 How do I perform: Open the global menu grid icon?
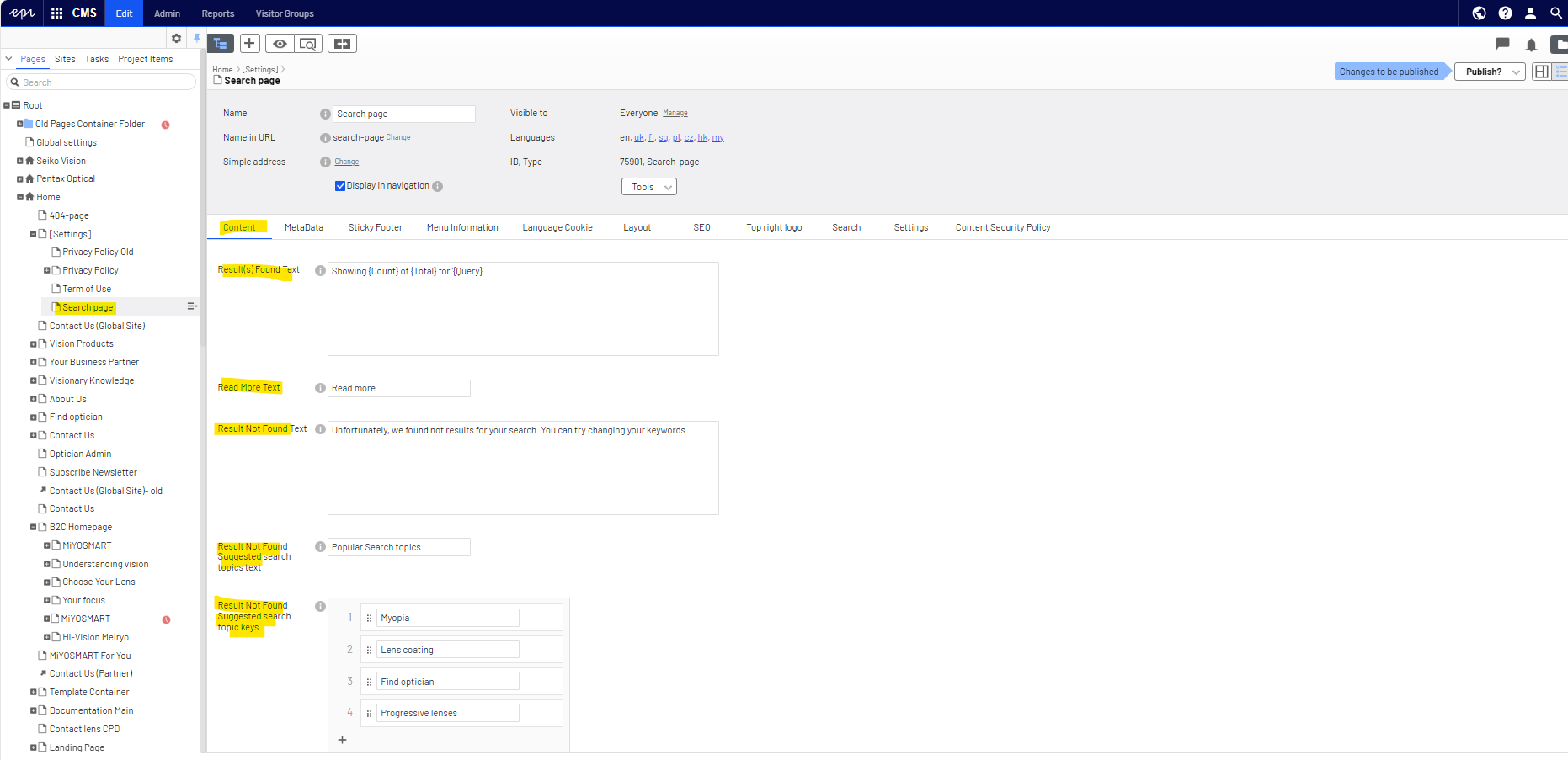[x=57, y=13]
